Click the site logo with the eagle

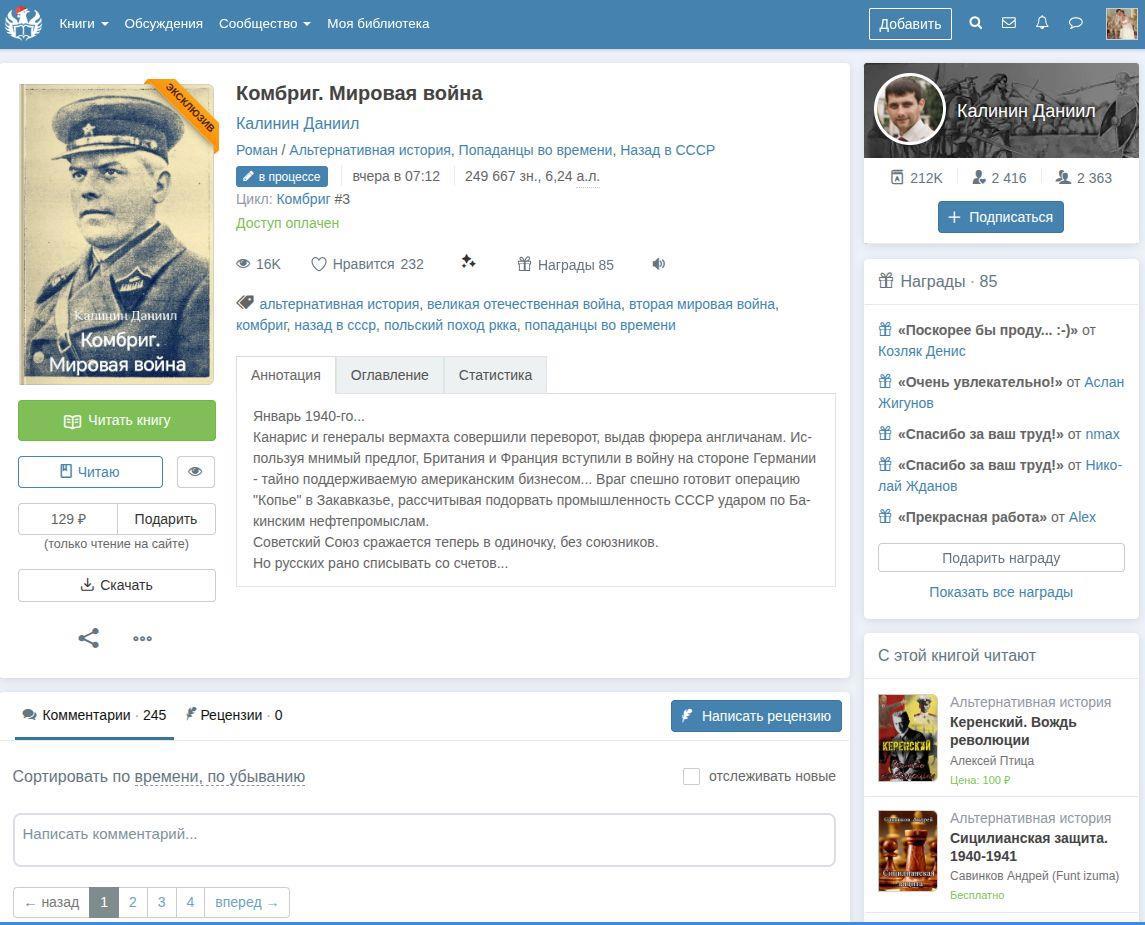click(23, 23)
